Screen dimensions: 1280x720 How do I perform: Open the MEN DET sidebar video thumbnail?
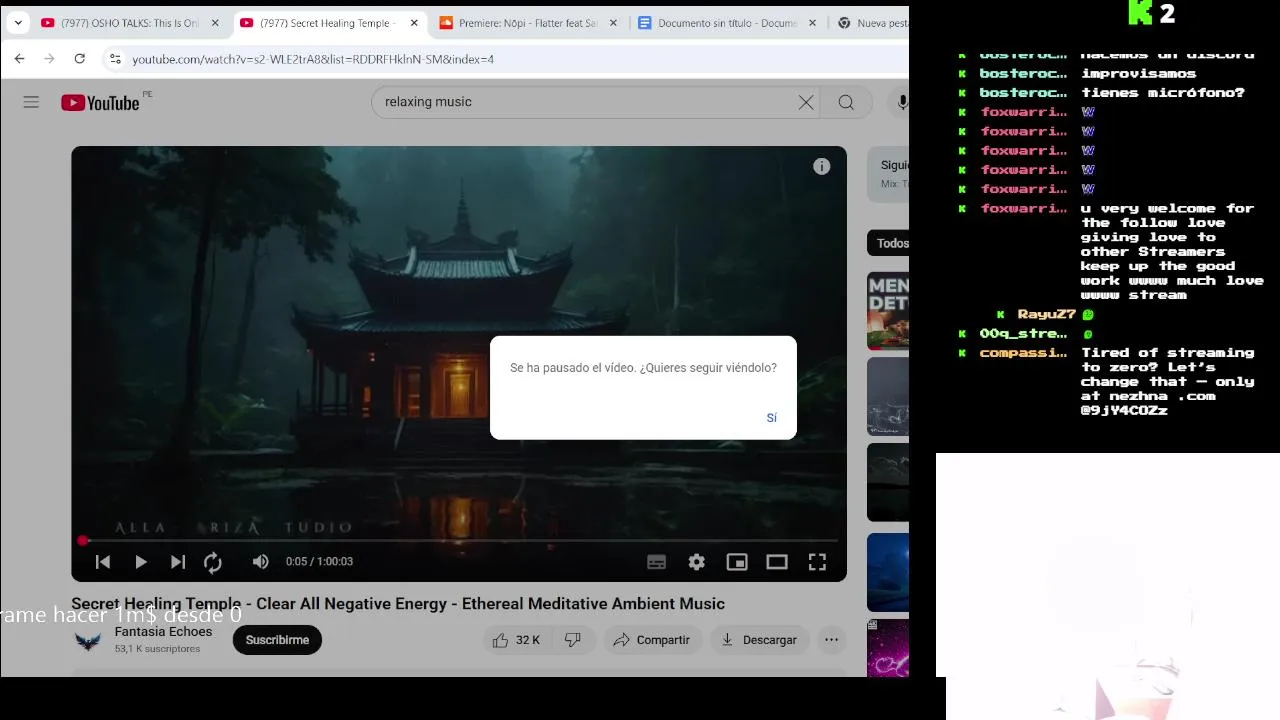888,311
